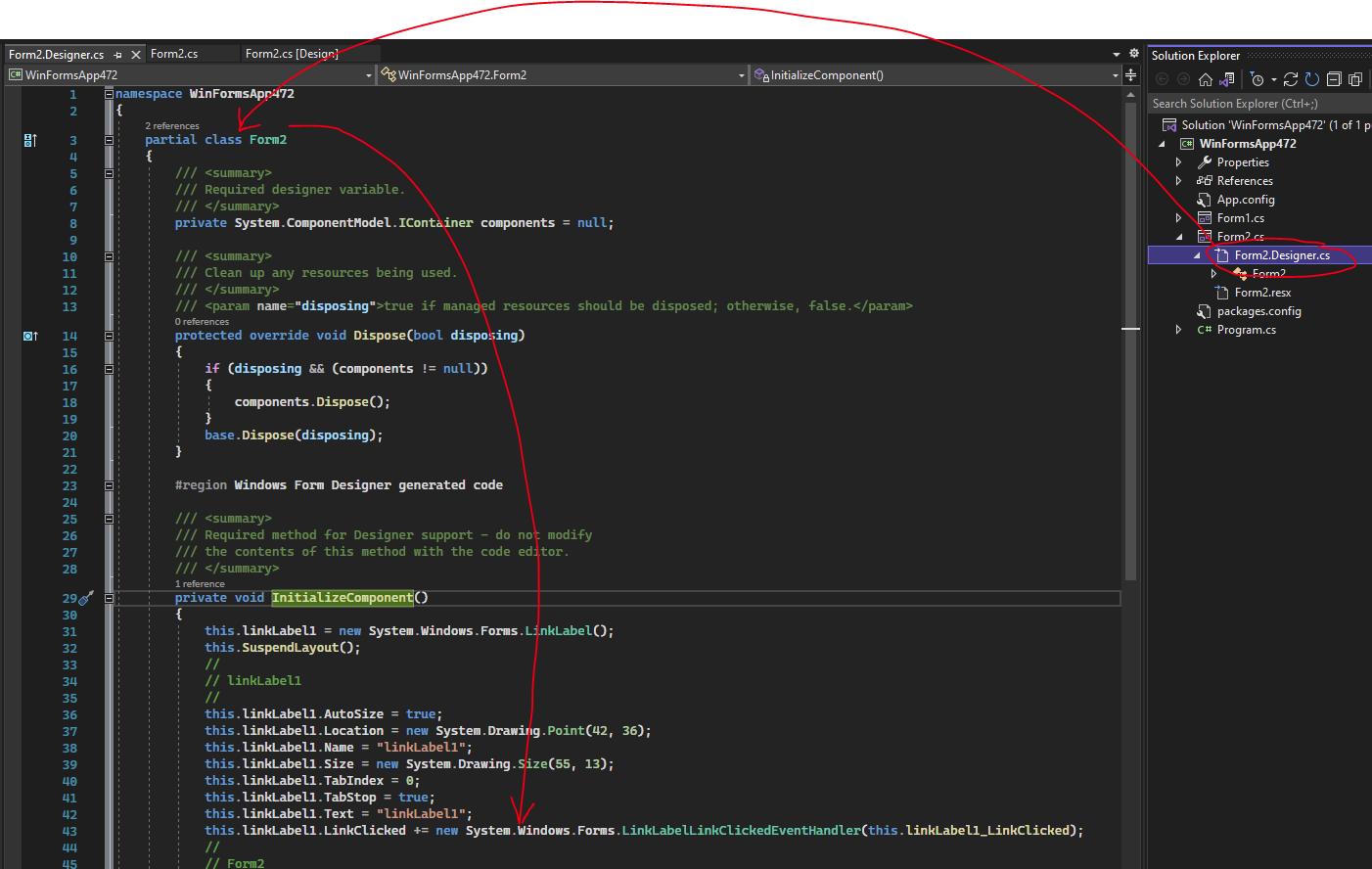
Task: Click the override glyph on line 14
Action: (30, 336)
